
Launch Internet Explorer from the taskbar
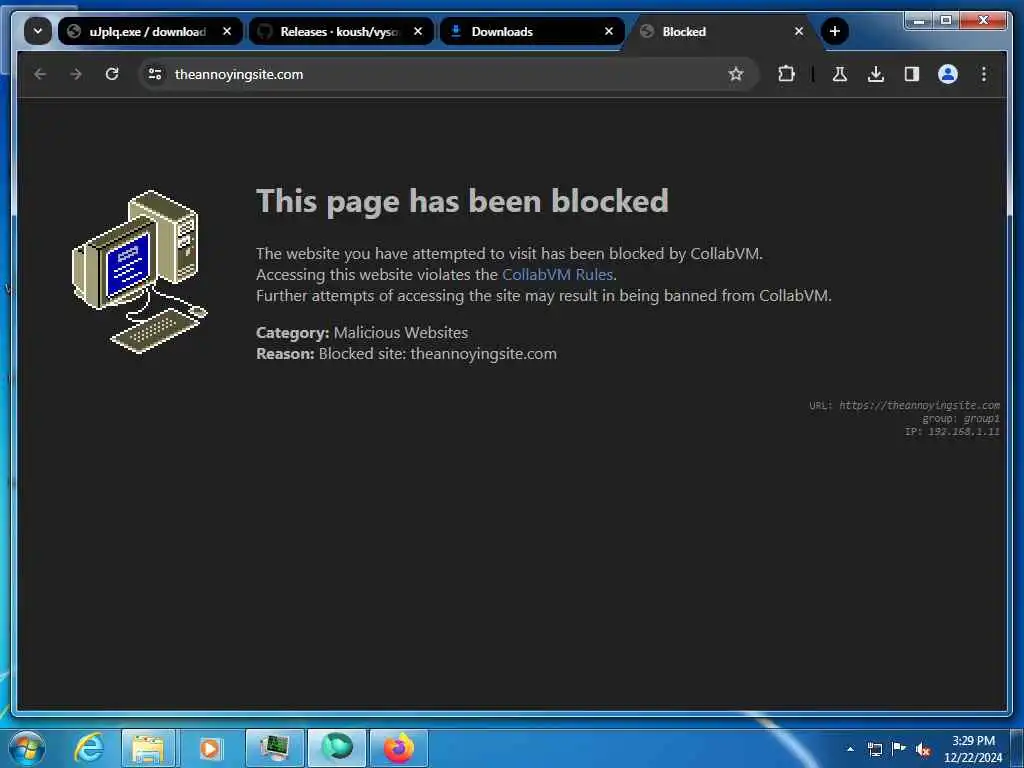[88, 748]
